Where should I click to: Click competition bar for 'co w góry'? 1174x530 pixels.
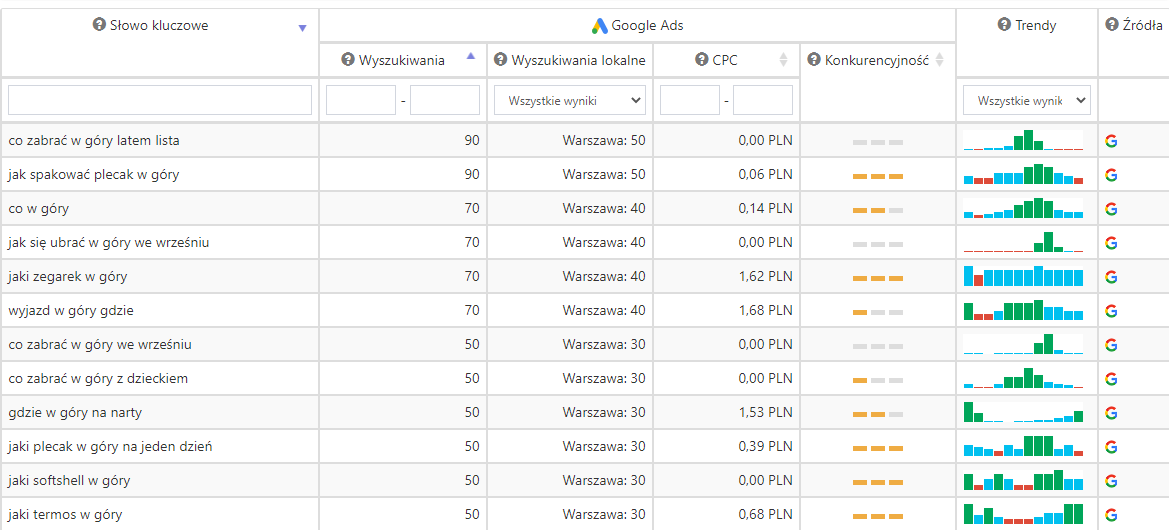point(878,210)
